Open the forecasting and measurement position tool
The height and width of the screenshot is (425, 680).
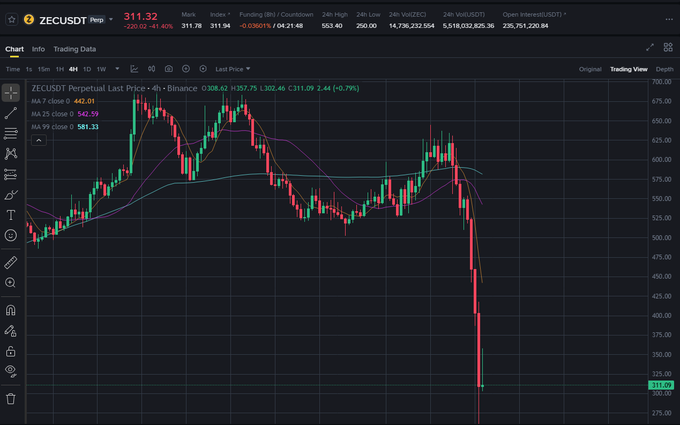click(x=11, y=174)
